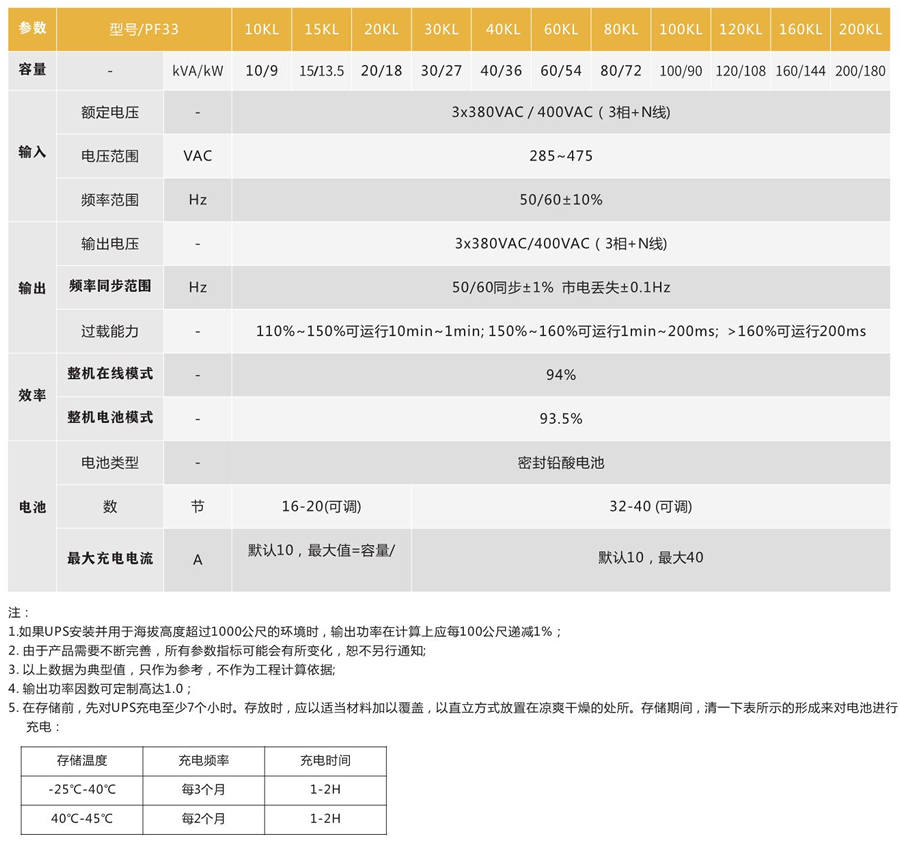The image size is (900, 852).
Task: Click the 94% online mode efficiency value
Action: click(560, 375)
